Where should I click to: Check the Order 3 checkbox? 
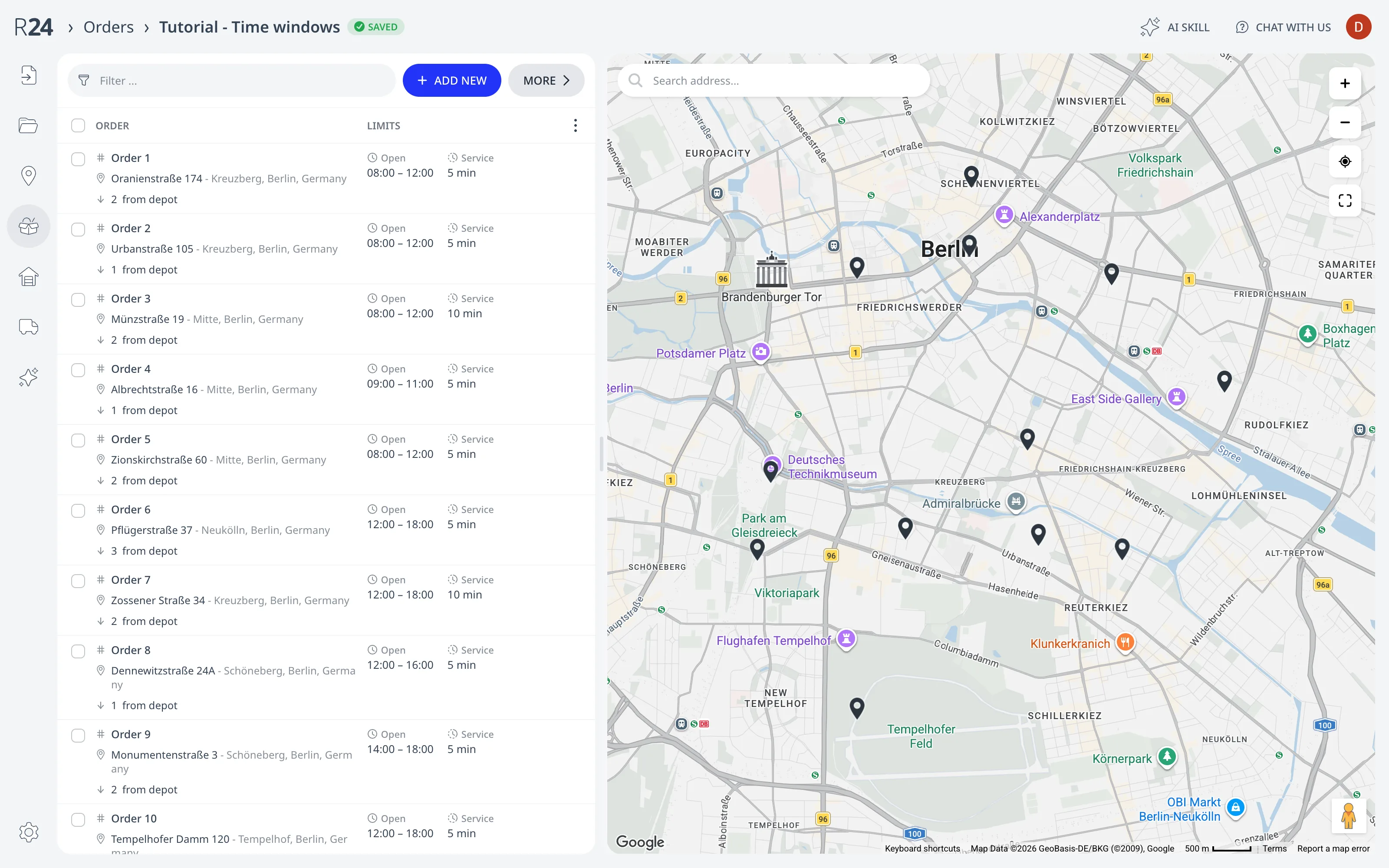click(78, 299)
